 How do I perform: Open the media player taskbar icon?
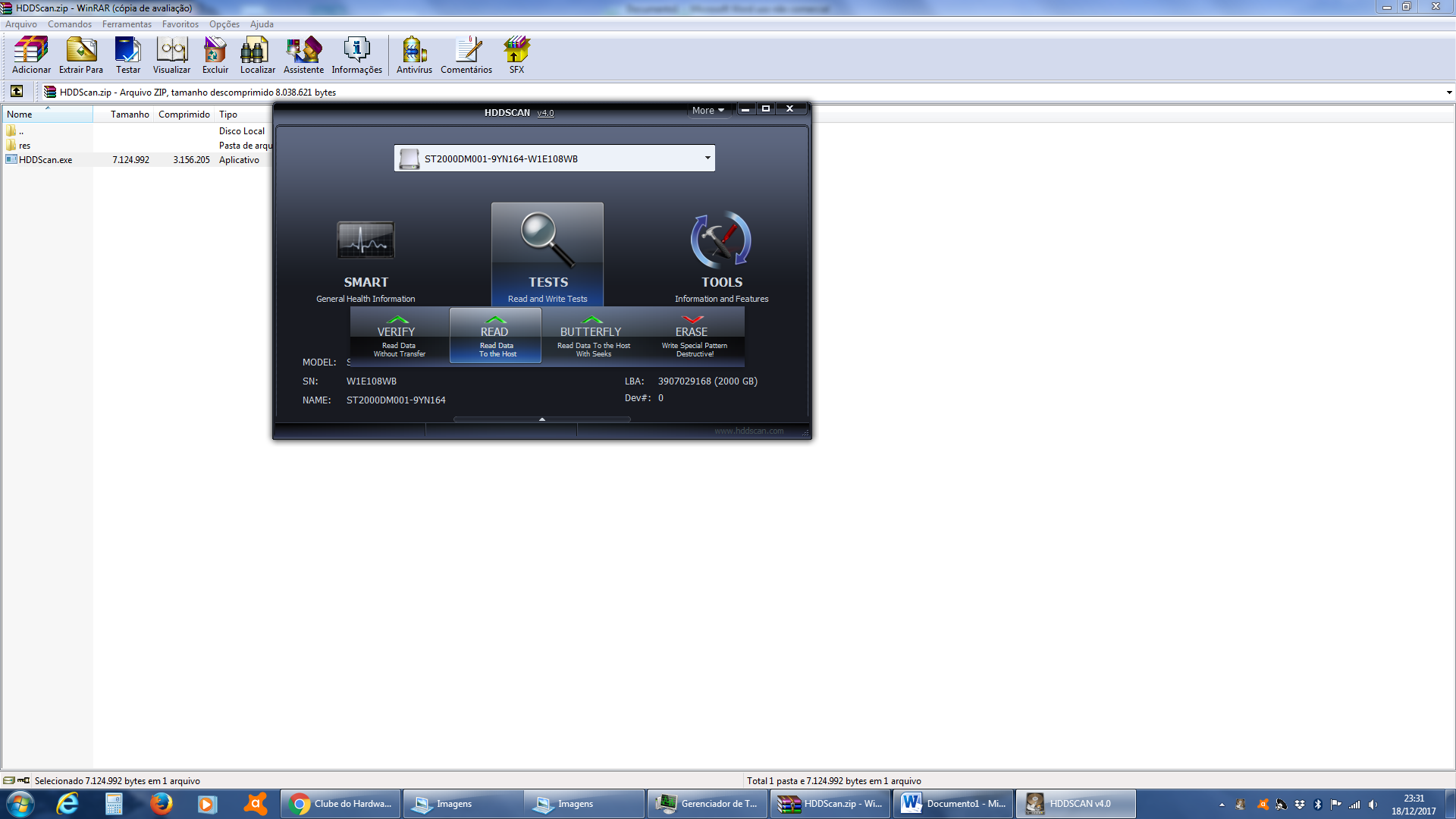[x=207, y=804]
